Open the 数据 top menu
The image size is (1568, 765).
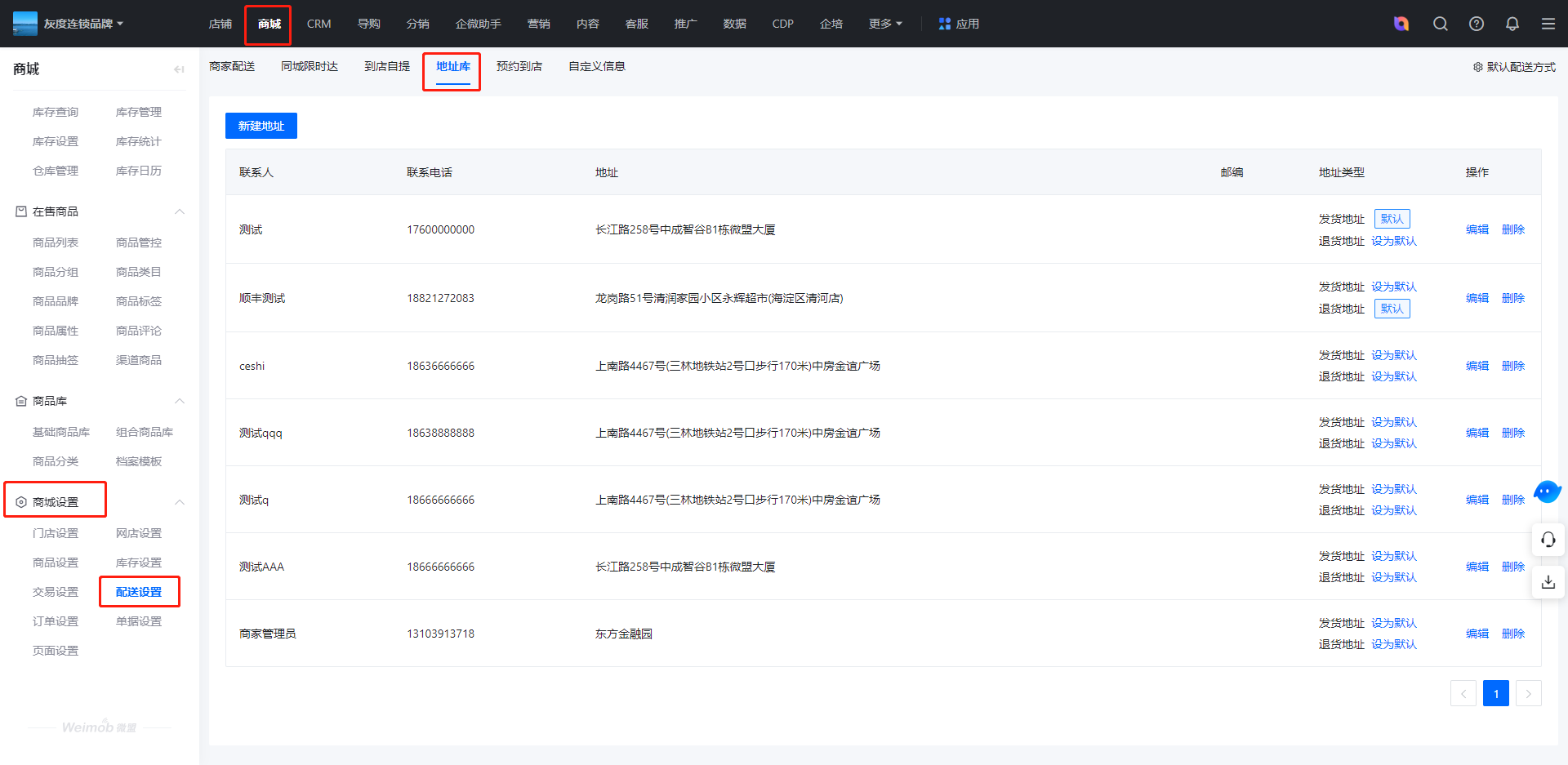(x=735, y=24)
